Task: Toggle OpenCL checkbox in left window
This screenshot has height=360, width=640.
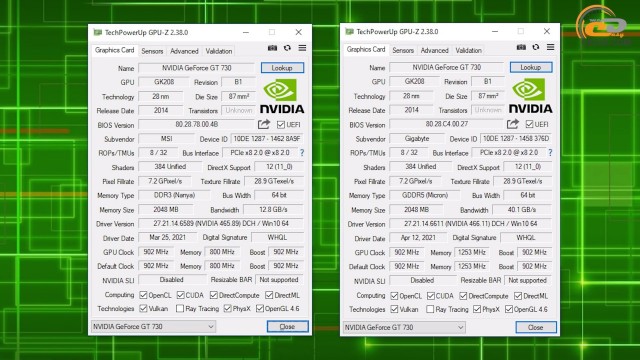Action: click(x=143, y=295)
